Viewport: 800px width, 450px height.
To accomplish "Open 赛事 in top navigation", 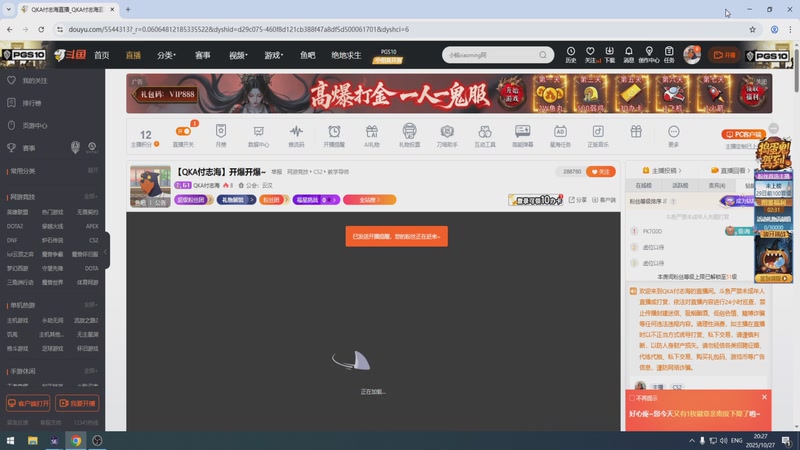I will click(x=203, y=55).
